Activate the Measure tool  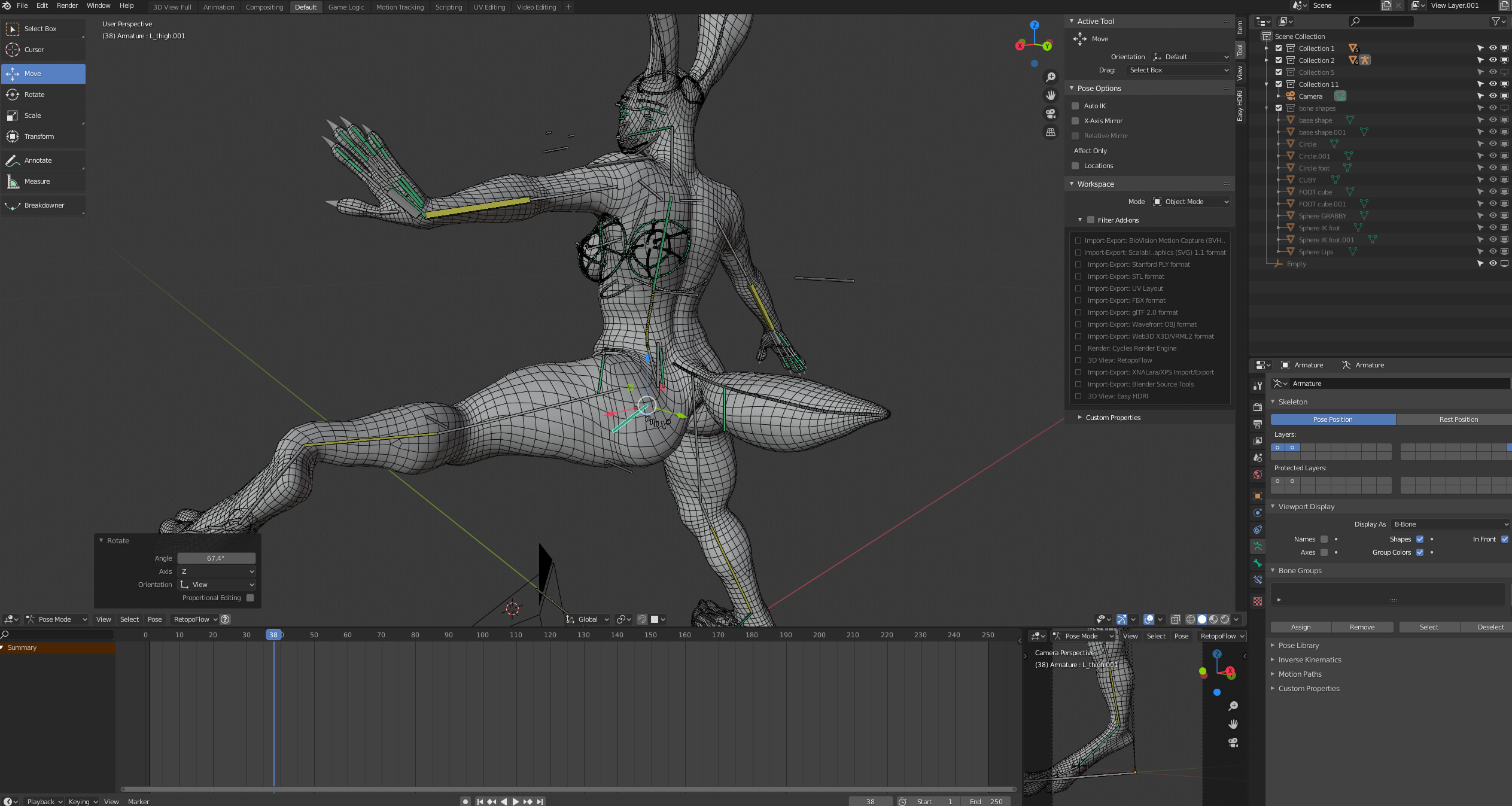pyautogui.click(x=37, y=181)
